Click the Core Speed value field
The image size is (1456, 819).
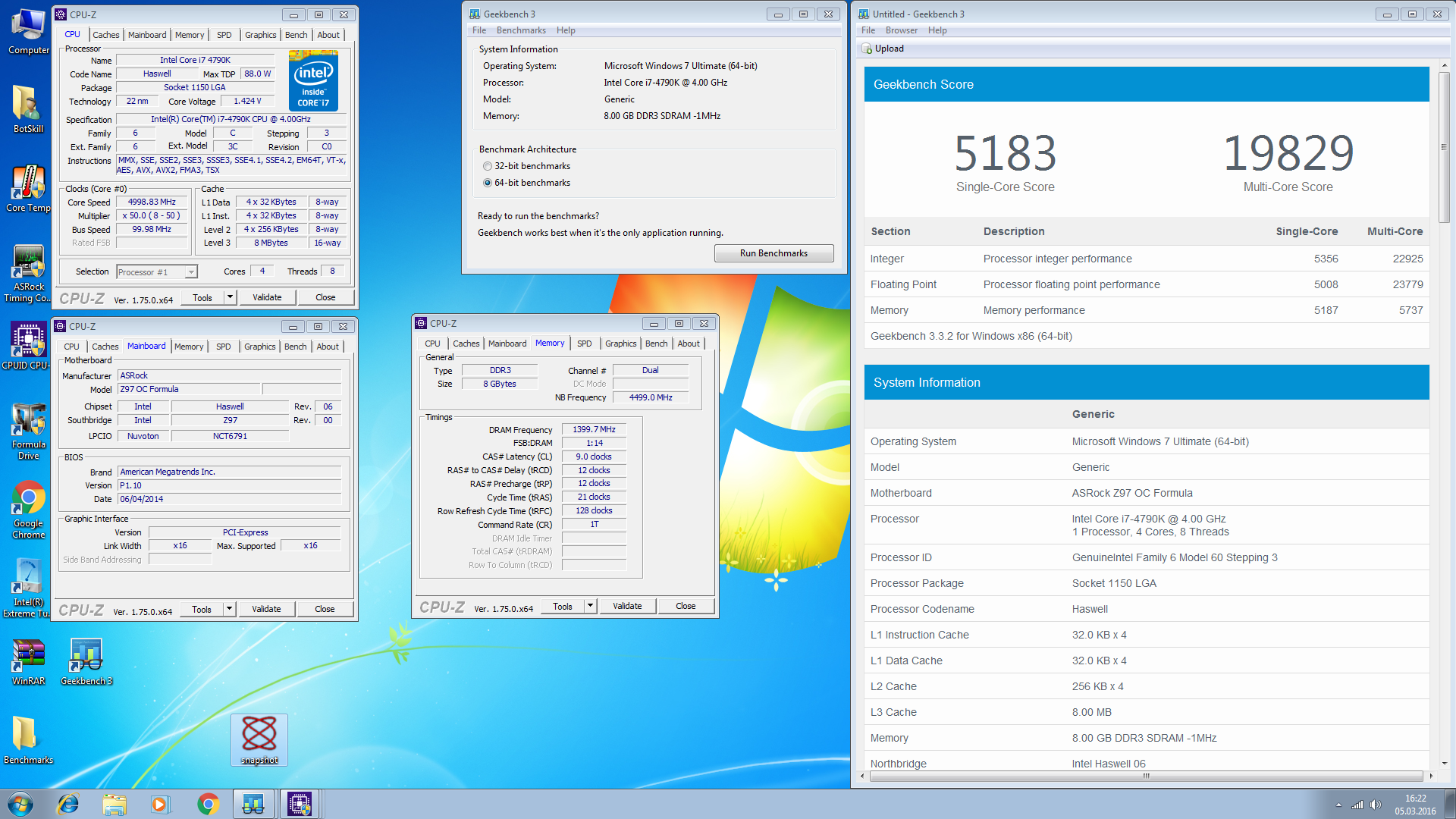[152, 202]
